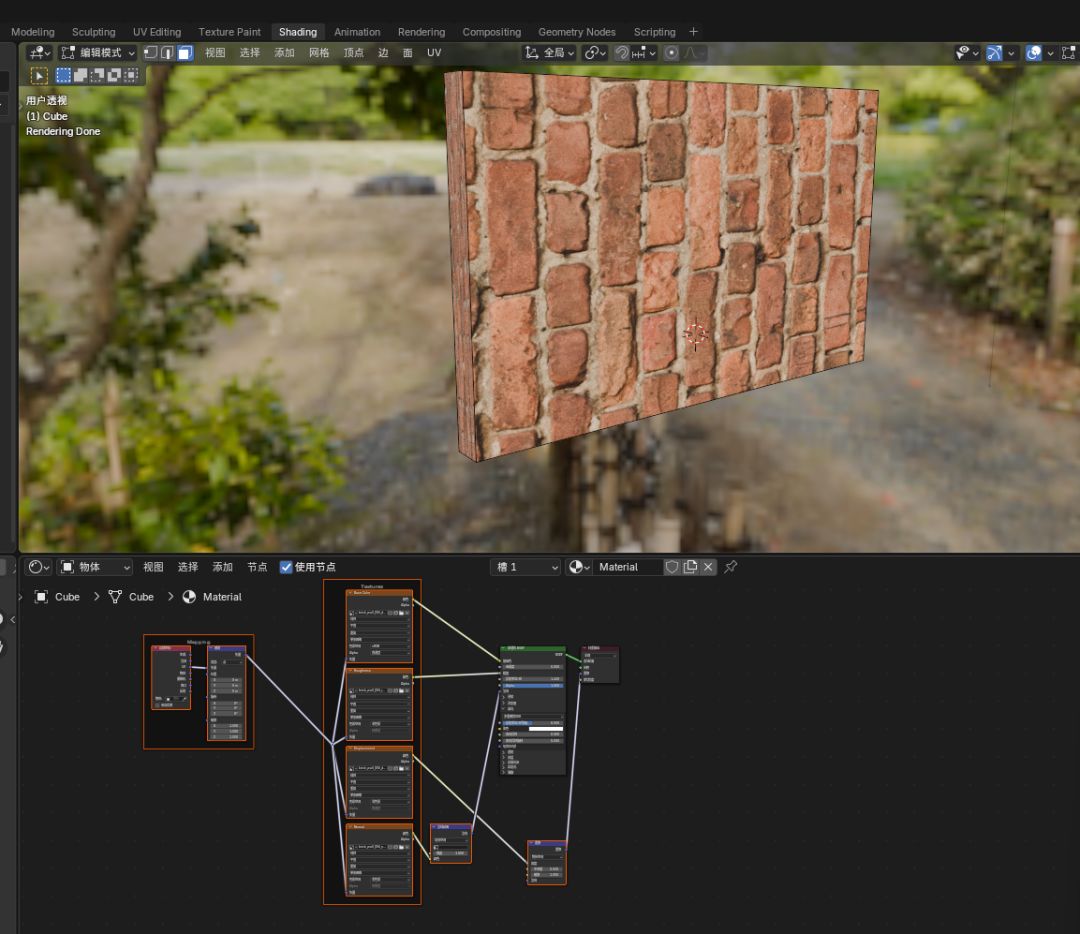This screenshot has width=1080, height=934.
Task: Click the Material breadcrumb in node editor
Action: [x=221, y=597]
